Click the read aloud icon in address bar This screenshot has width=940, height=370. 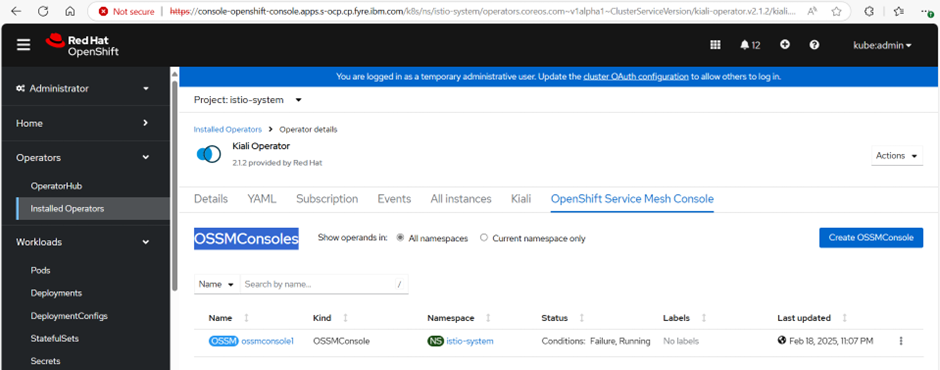[813, 11]
